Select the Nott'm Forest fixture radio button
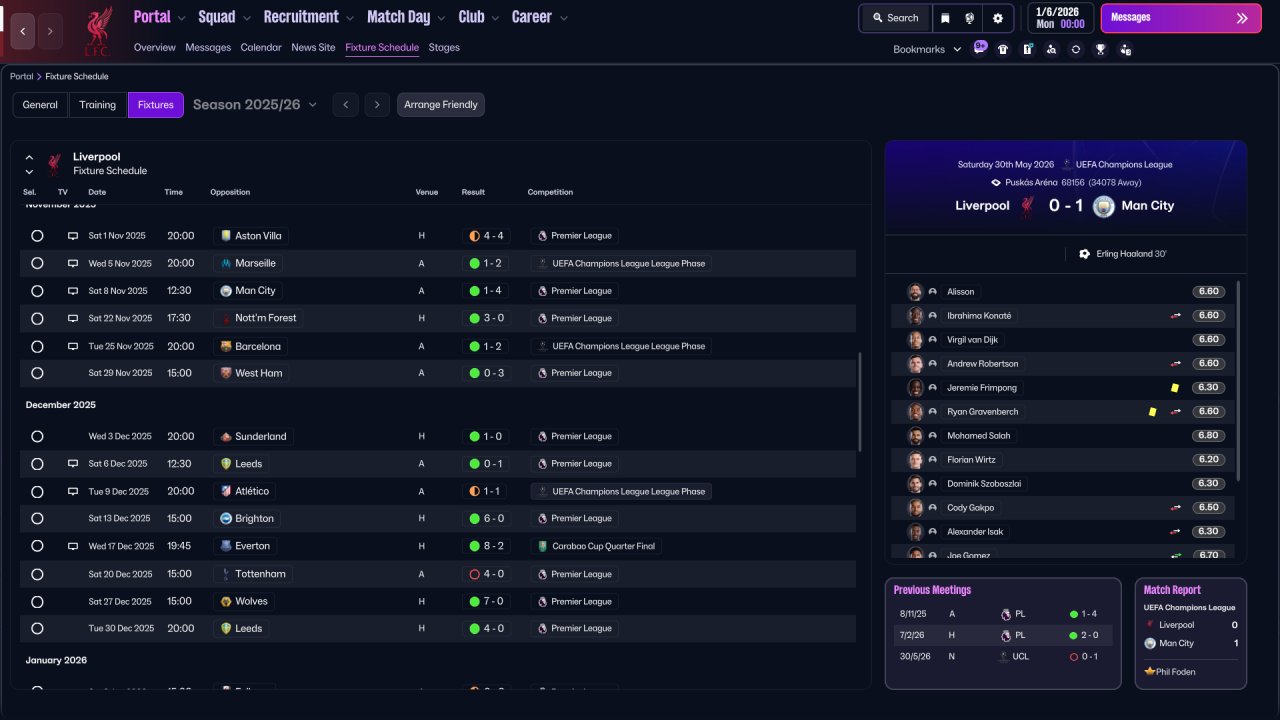This screenshot has height=720, width=1280. tap(37, 319)
